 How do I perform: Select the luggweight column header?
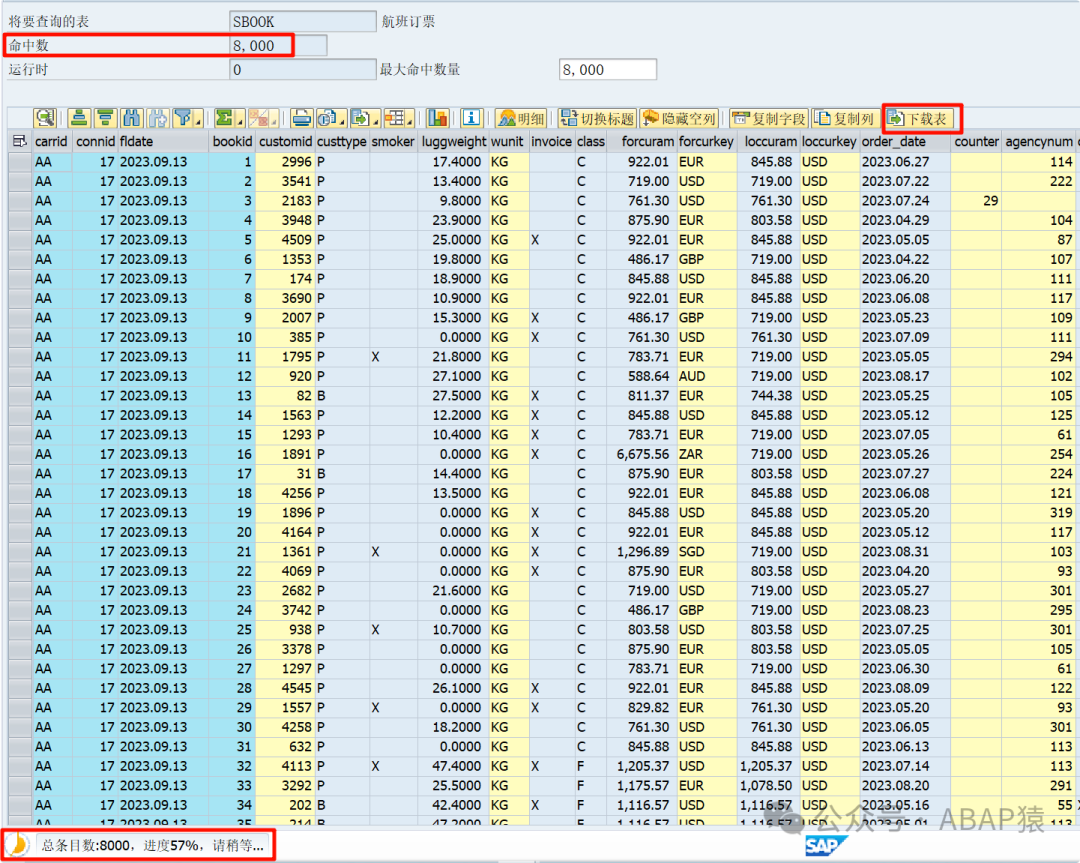coord(453,141)
